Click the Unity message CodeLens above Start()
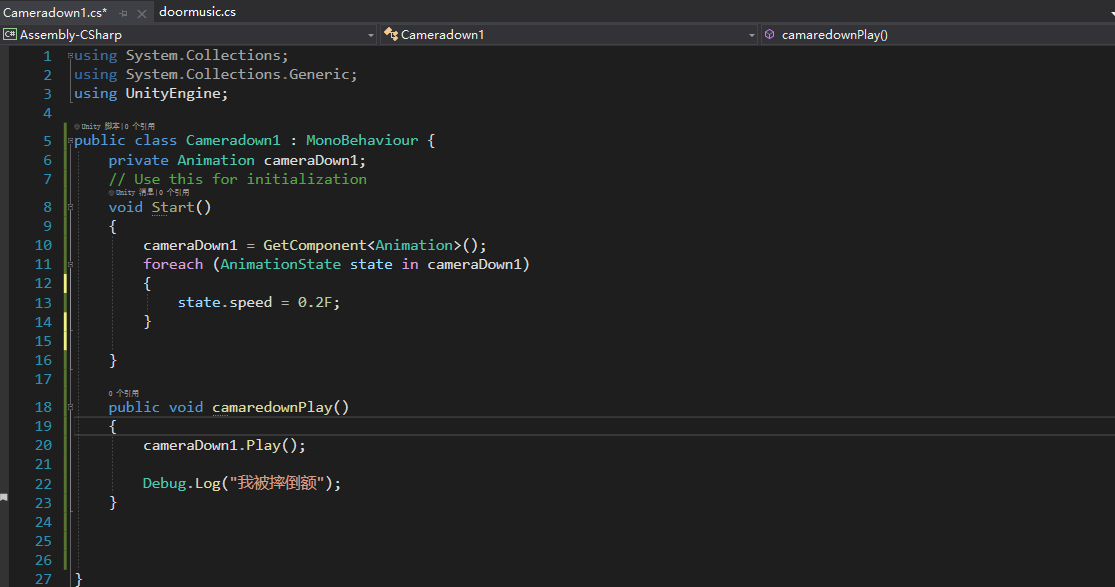1115x587 pixels. pos(149,192)
